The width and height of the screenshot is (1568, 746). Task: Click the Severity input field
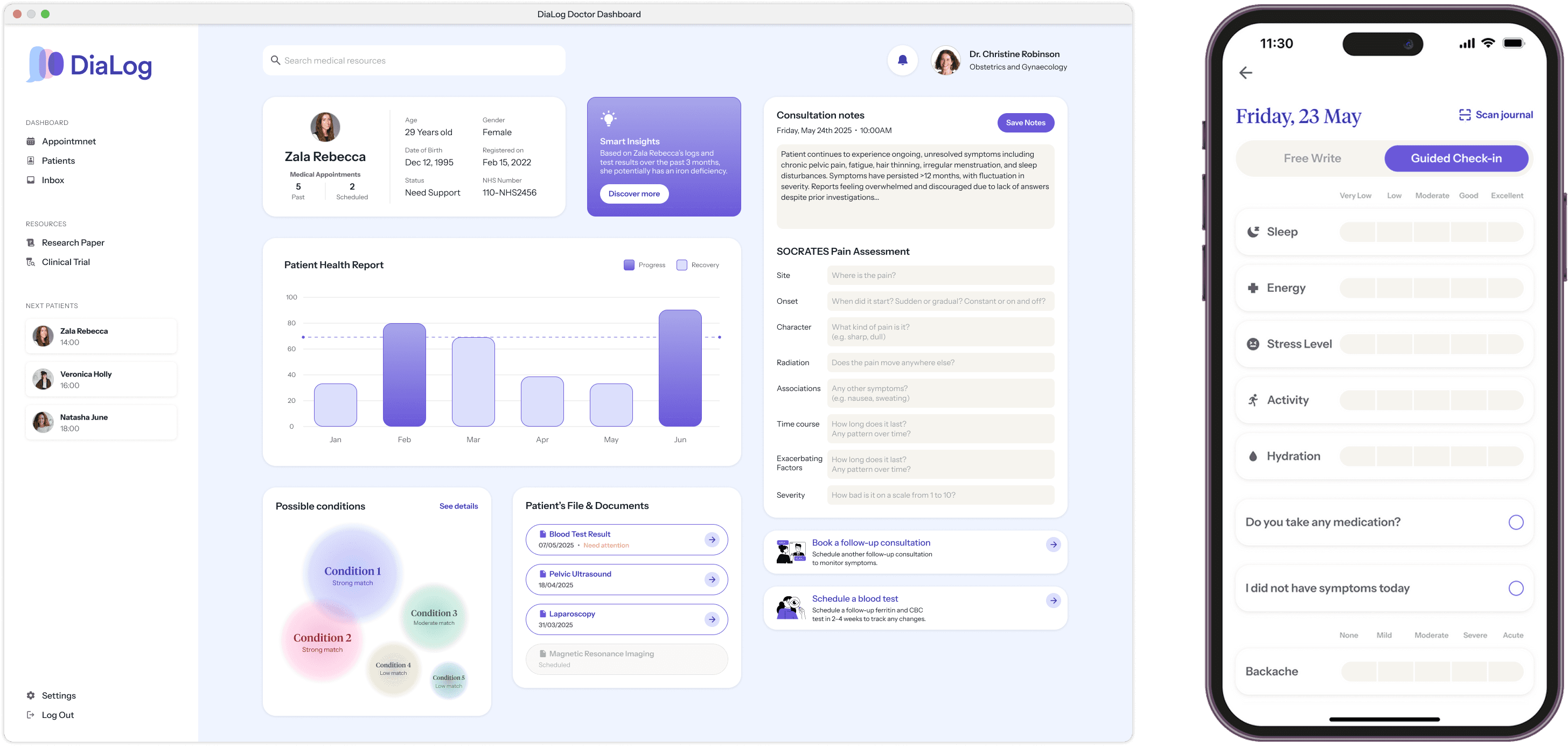point(940,496)
